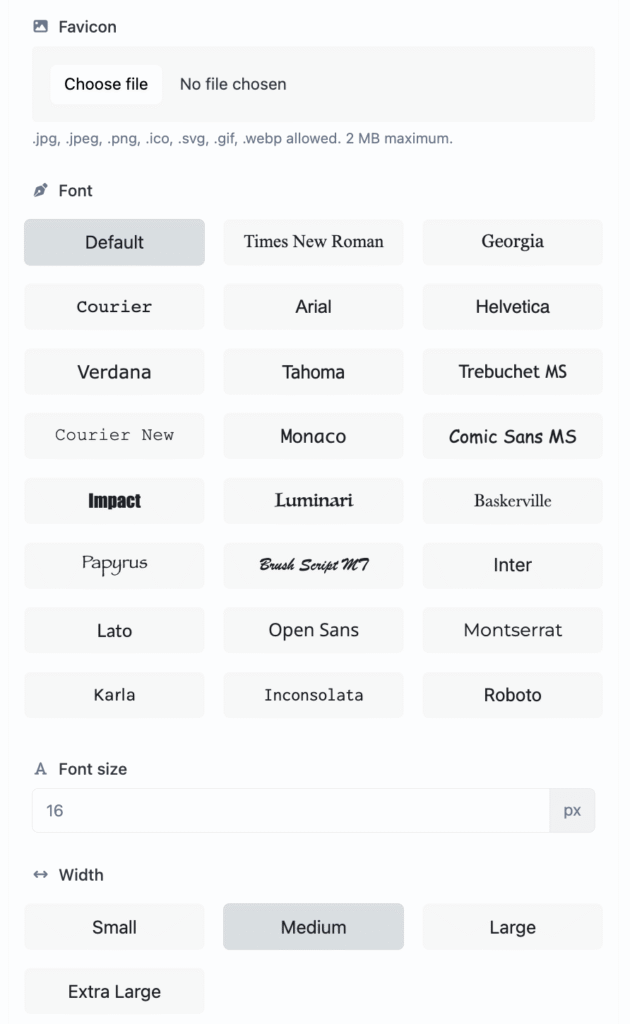Select the Default font option
Image resolution: width=630 pixels, height=1024 pixels.
click(x=114, y=242)
